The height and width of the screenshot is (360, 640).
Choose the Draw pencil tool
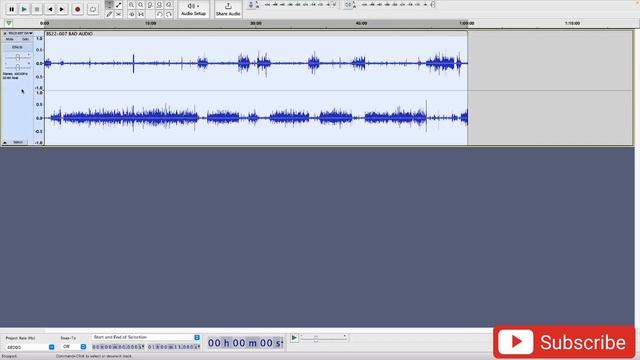pyautogui.click(x=109, y=14)
